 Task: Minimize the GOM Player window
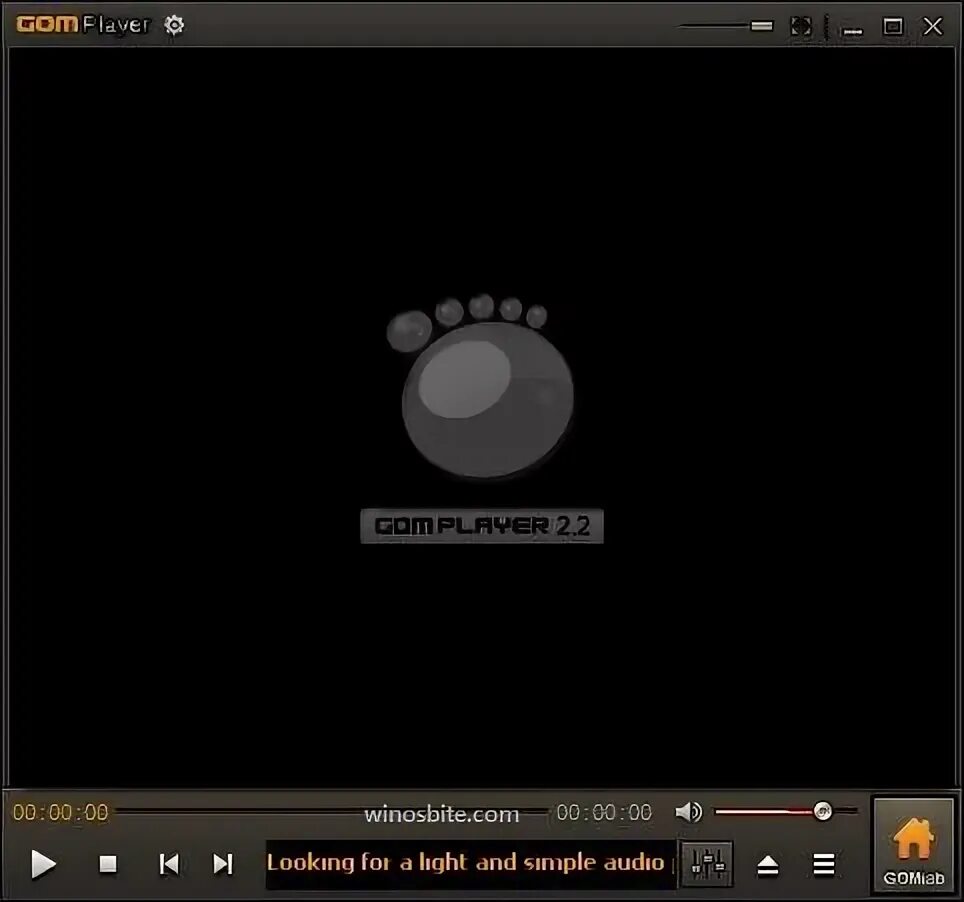[x=853, y=30]
